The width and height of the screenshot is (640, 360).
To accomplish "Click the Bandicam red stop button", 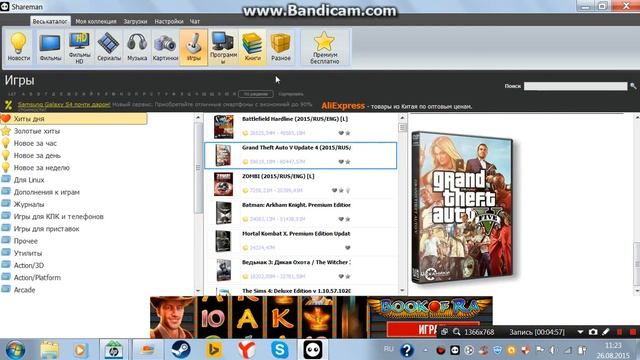I will tap(633, 332).
